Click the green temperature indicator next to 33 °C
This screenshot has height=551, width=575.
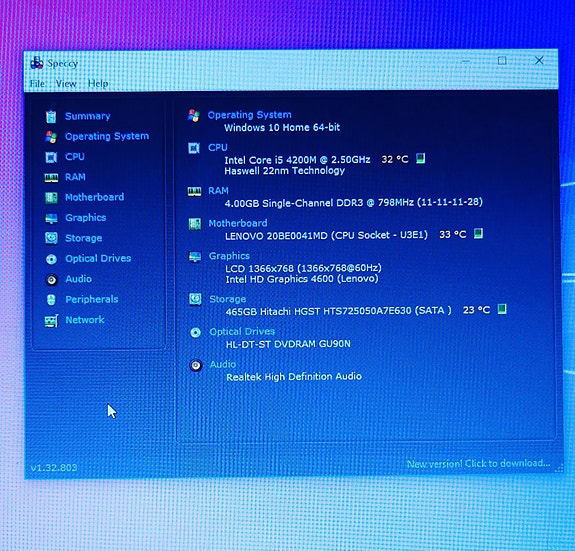[478, 234]
